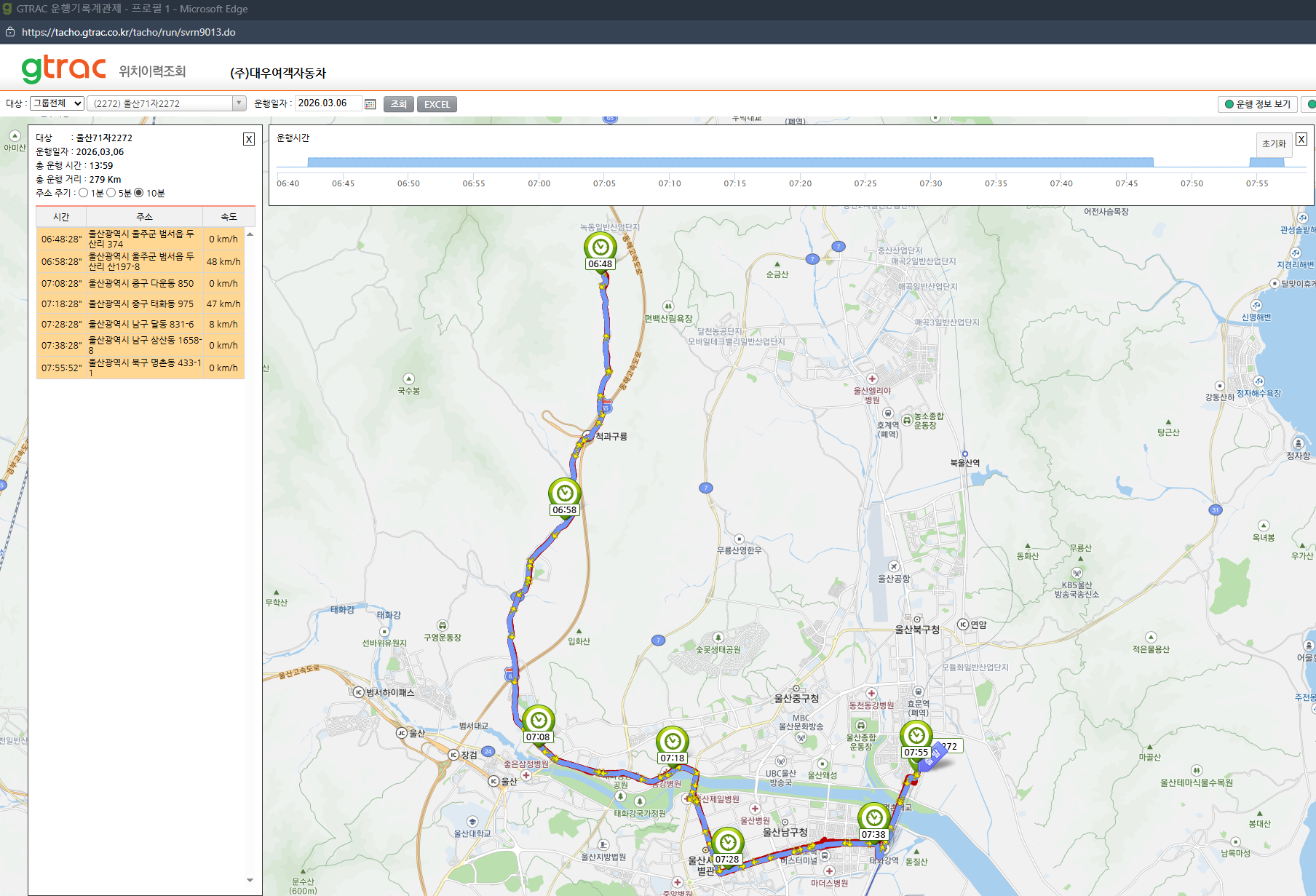Viewport: 1316px width, 896px height.
Task: Click the 속도 column header
Action: tap(229, 217)
